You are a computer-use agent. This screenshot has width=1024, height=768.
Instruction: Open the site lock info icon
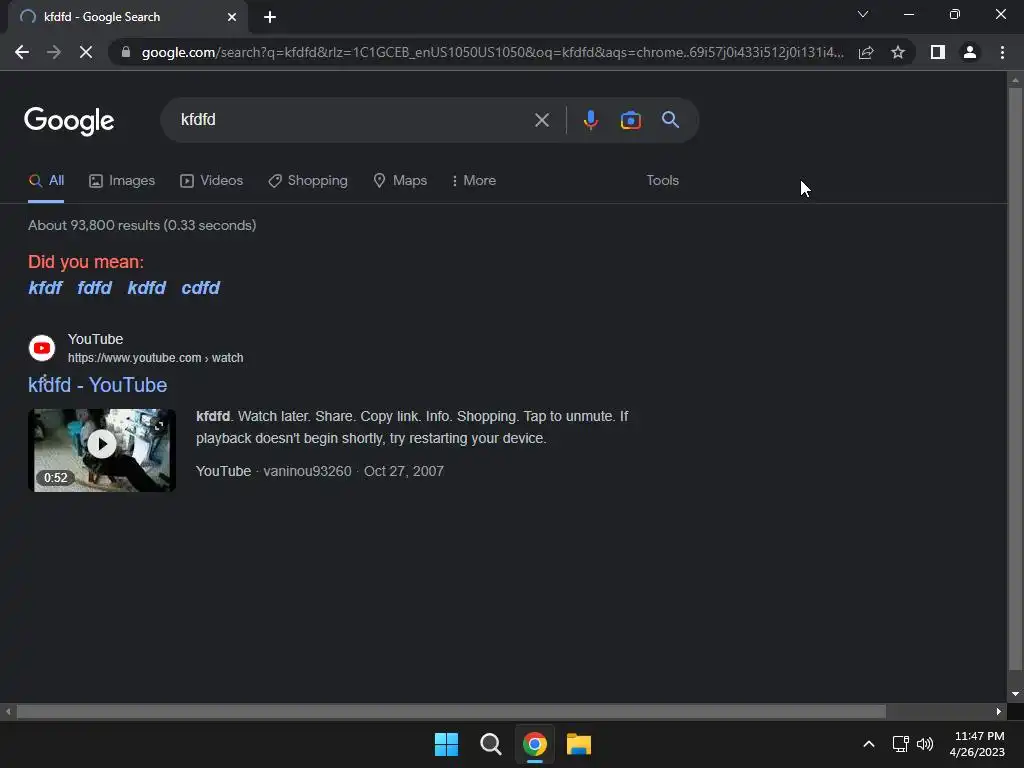(x=126, y=52)
